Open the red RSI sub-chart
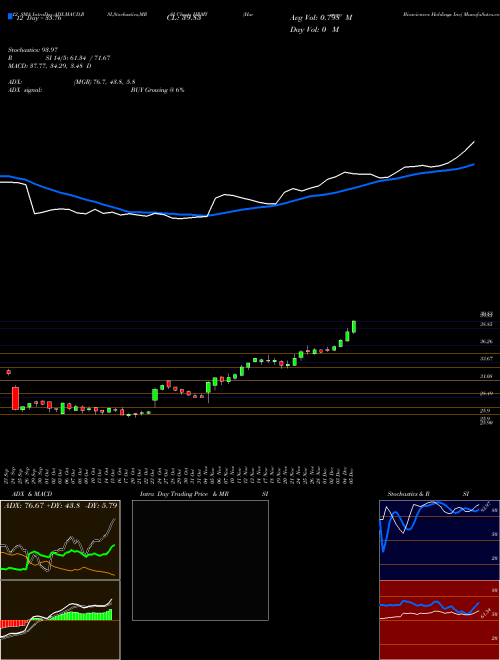This screenshot has height=660, width=500. point(439,620)
